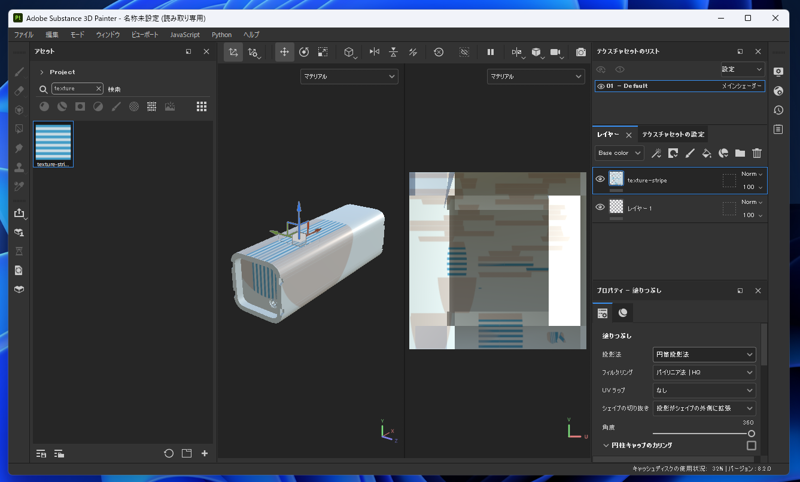The width and height of the screenshot is (800, 482).
Task: Switch to テクスチャセットの設定 tab
Action: (673, 134)
